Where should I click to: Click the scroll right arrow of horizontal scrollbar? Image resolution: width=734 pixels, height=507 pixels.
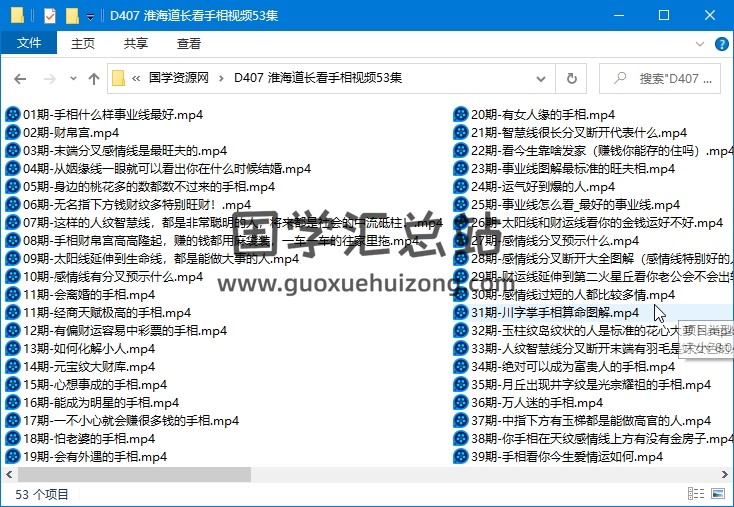[725, 475]
